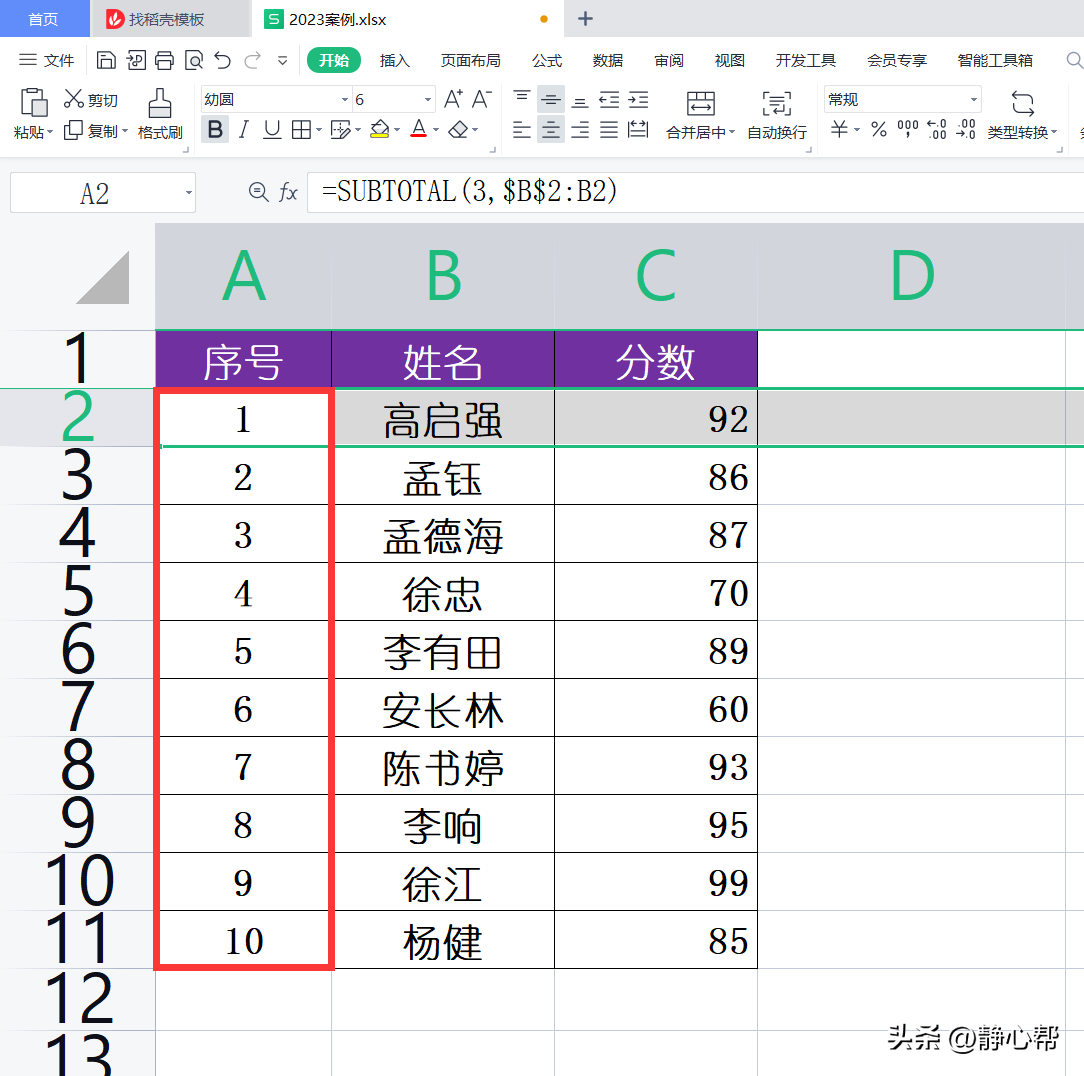The image size is (1084, 1076).
Task: Justify cell text
Action: coord(609,129)
